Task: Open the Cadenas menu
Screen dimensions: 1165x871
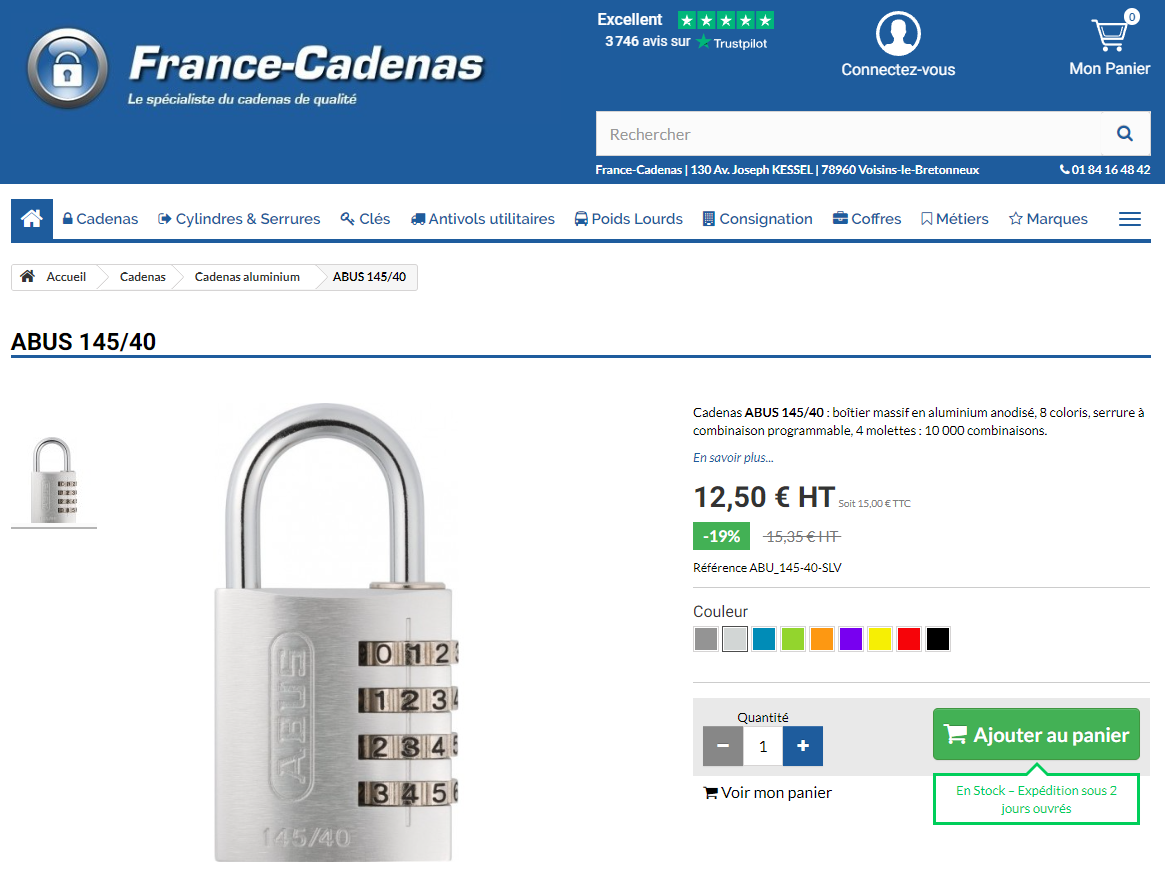Action: click(100, 219)
